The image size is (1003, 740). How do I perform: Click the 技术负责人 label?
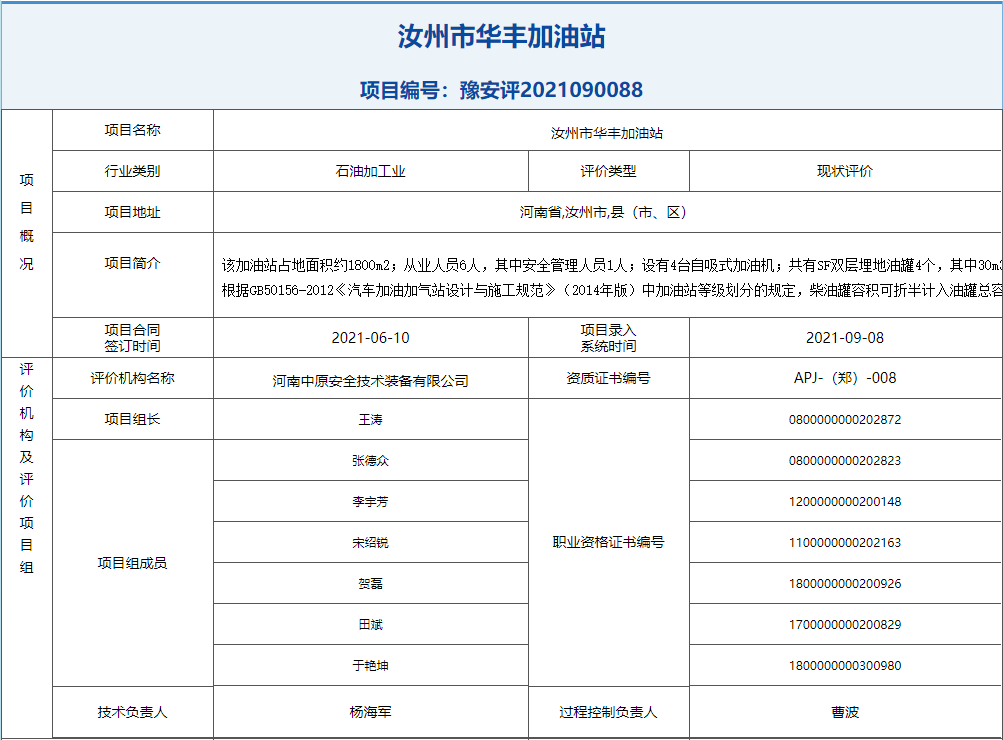tap(132, 712)
